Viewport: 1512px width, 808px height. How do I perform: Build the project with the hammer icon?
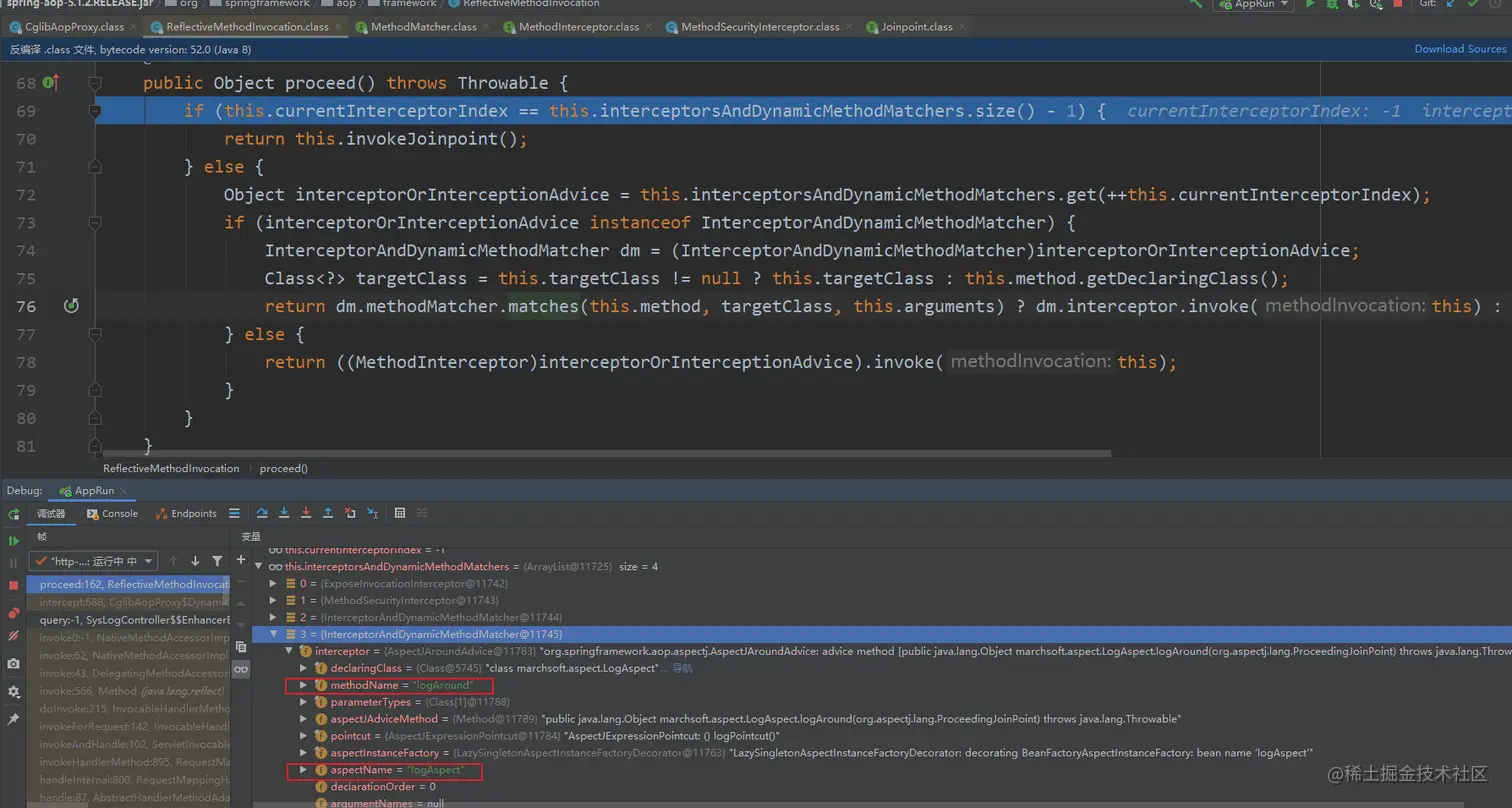tap(1196, 4)
